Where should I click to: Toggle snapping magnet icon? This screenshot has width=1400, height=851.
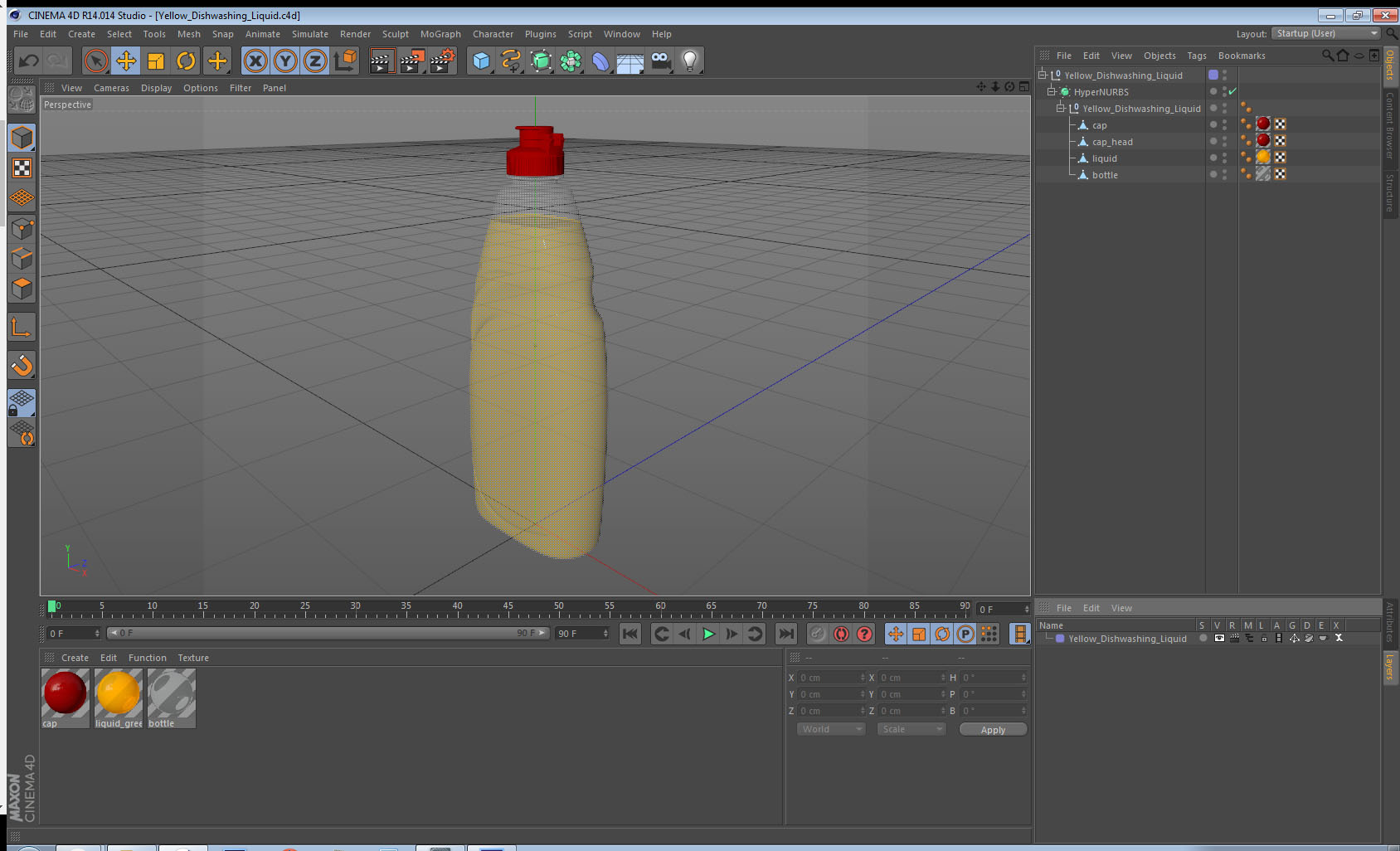(x=22, y=365)
